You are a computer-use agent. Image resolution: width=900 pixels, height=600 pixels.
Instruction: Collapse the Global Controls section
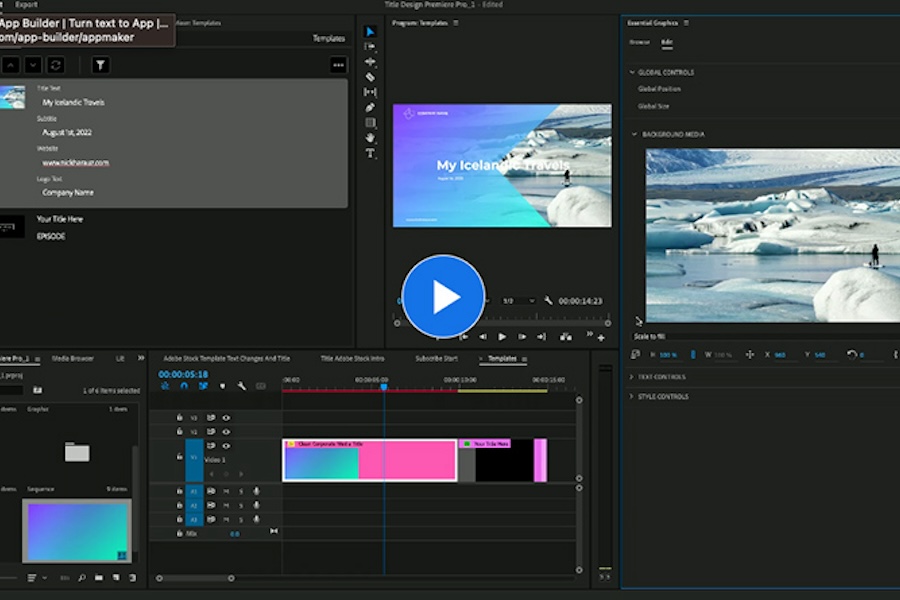[x=632, y=72]
